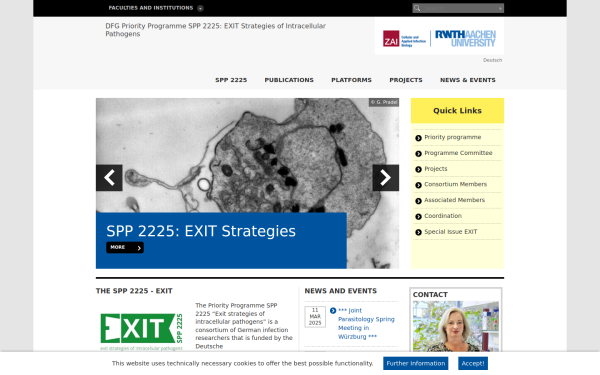Open the RWTH Aachen University logo
This screenshot has width=600, height=375.
[465, 39]
